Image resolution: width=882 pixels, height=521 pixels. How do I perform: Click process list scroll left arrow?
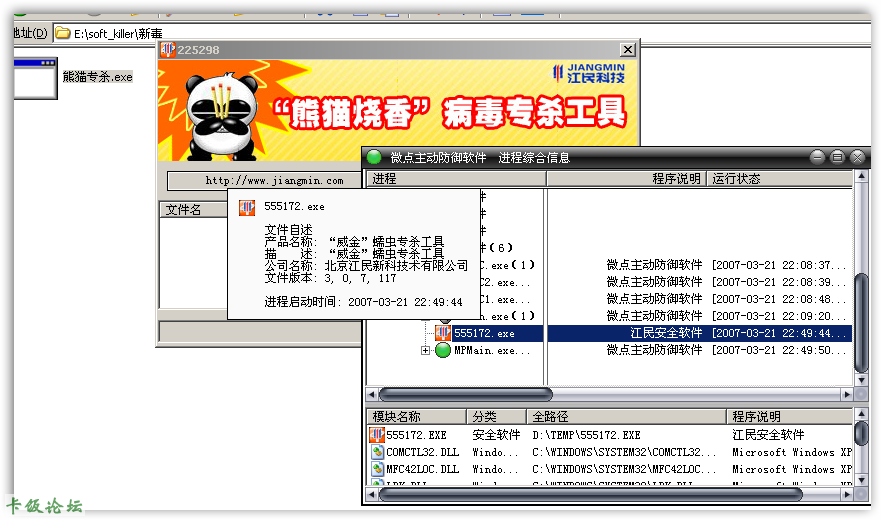[372, 394]
